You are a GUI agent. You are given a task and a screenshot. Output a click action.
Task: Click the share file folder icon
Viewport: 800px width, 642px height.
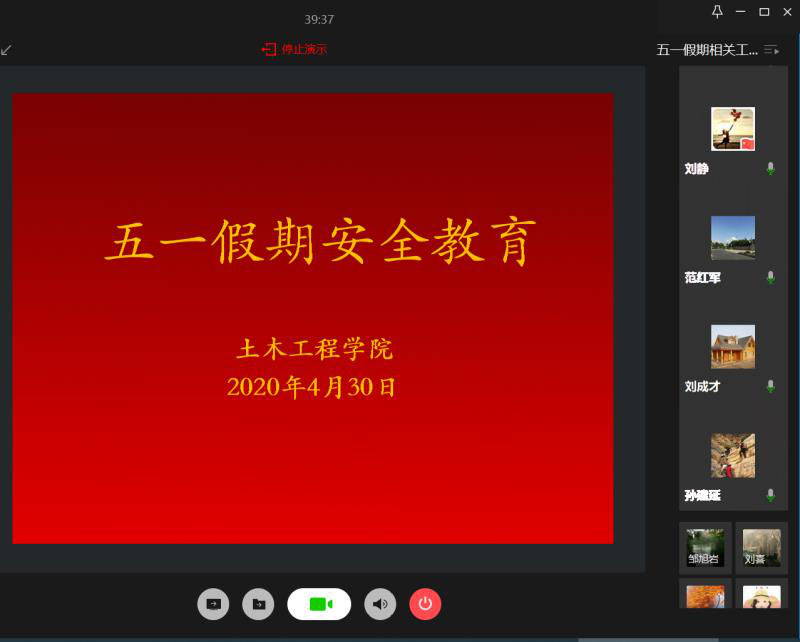click(258, 604)
